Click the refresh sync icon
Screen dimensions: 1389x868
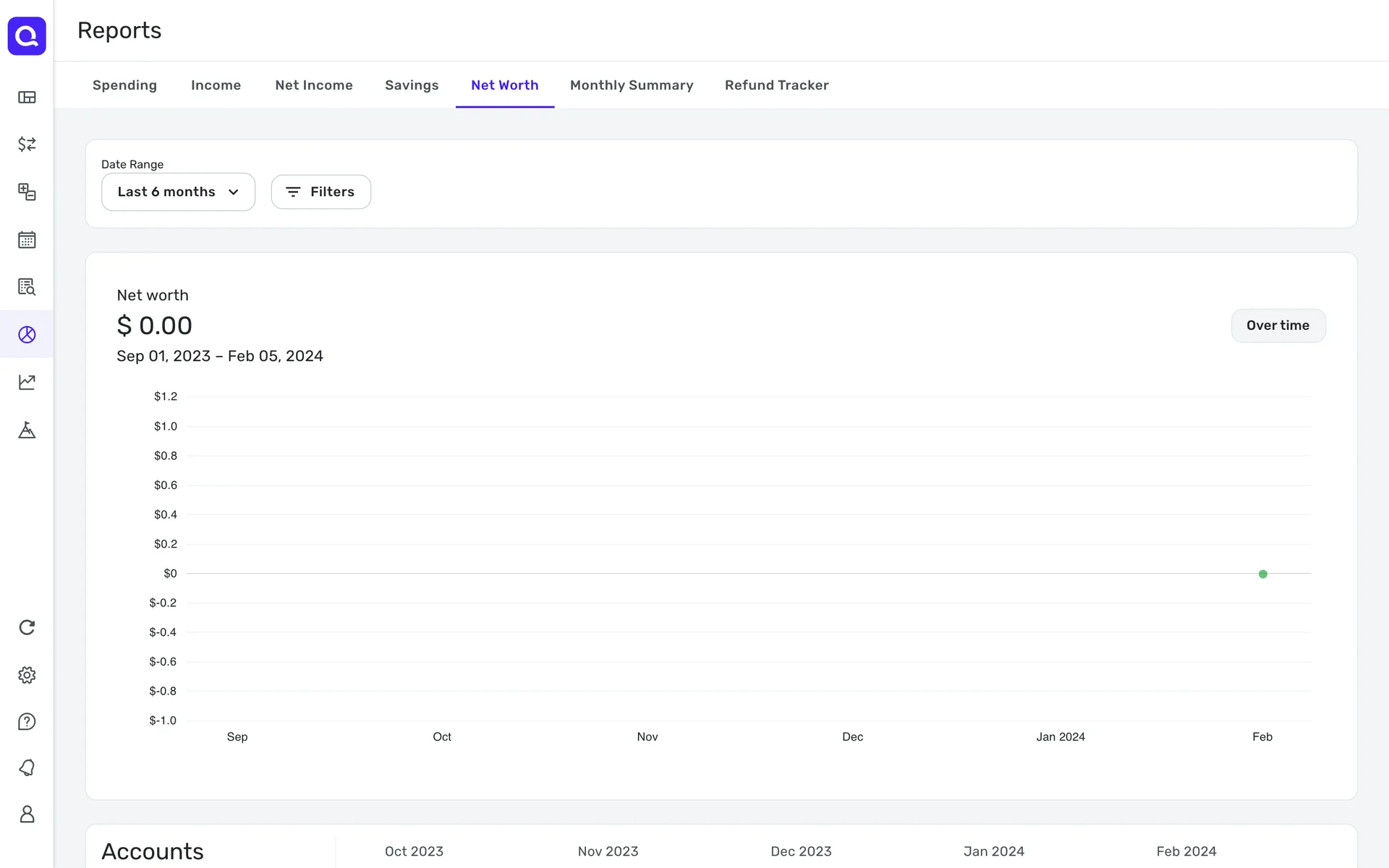click(x=27, y=627)
